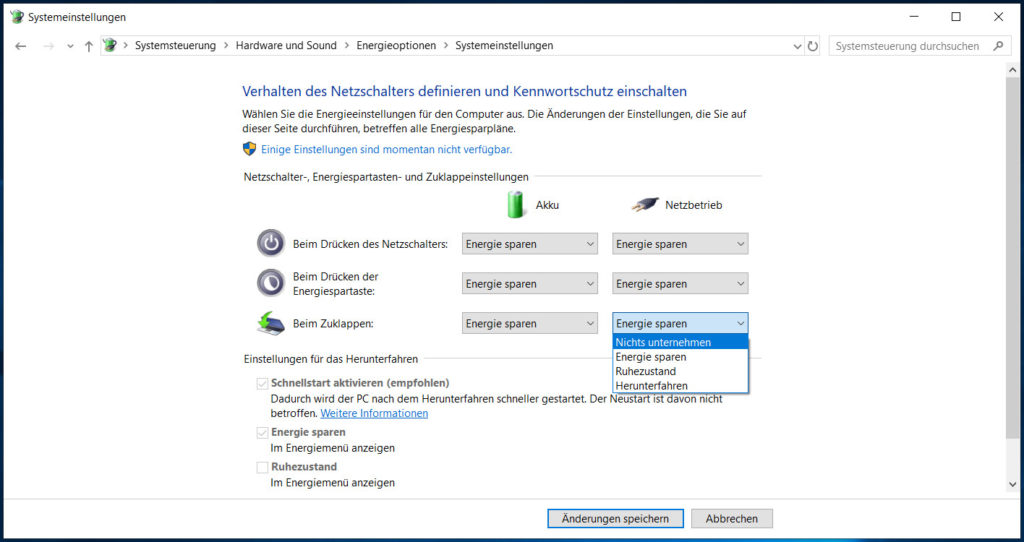Select Nichts unternehmen in the list
This screenshot has height=542, width=1024.
[680, 342]
